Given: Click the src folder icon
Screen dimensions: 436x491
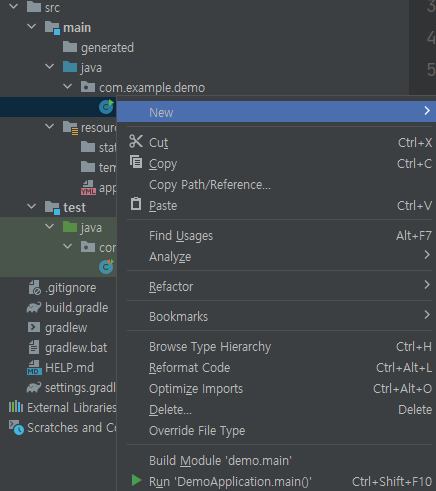Looking at the screenshot, I should coord(34,7).
